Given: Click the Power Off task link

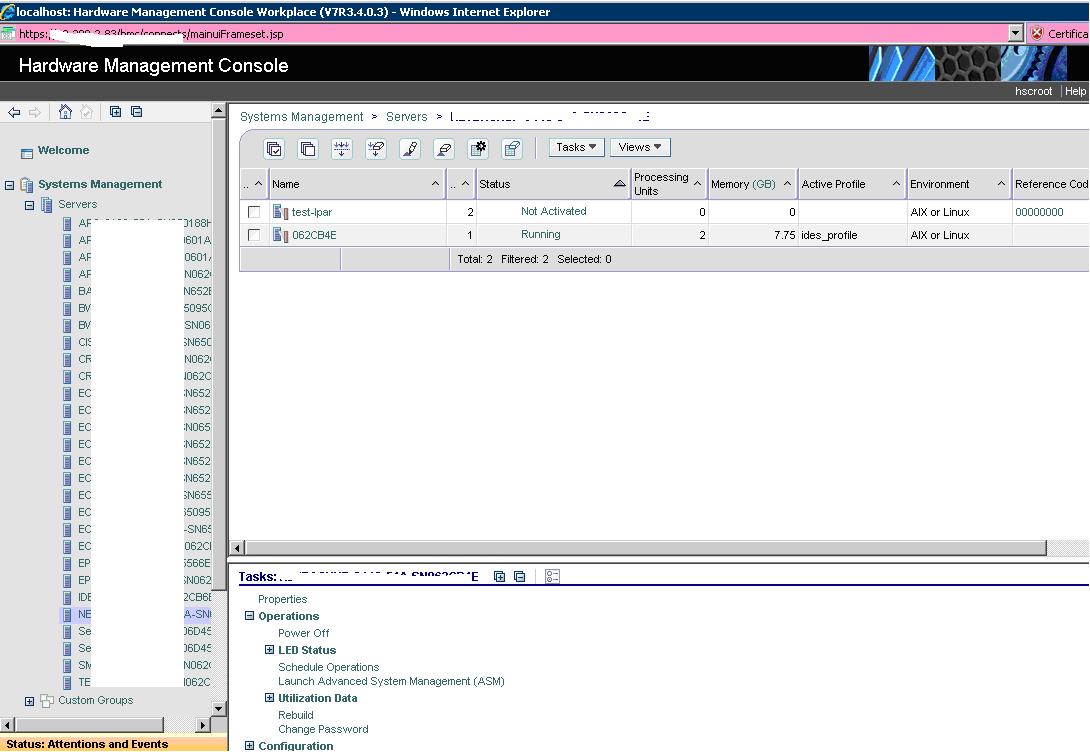Looking at the screenshot, I should pyautogui.click(x=303, y=633).
